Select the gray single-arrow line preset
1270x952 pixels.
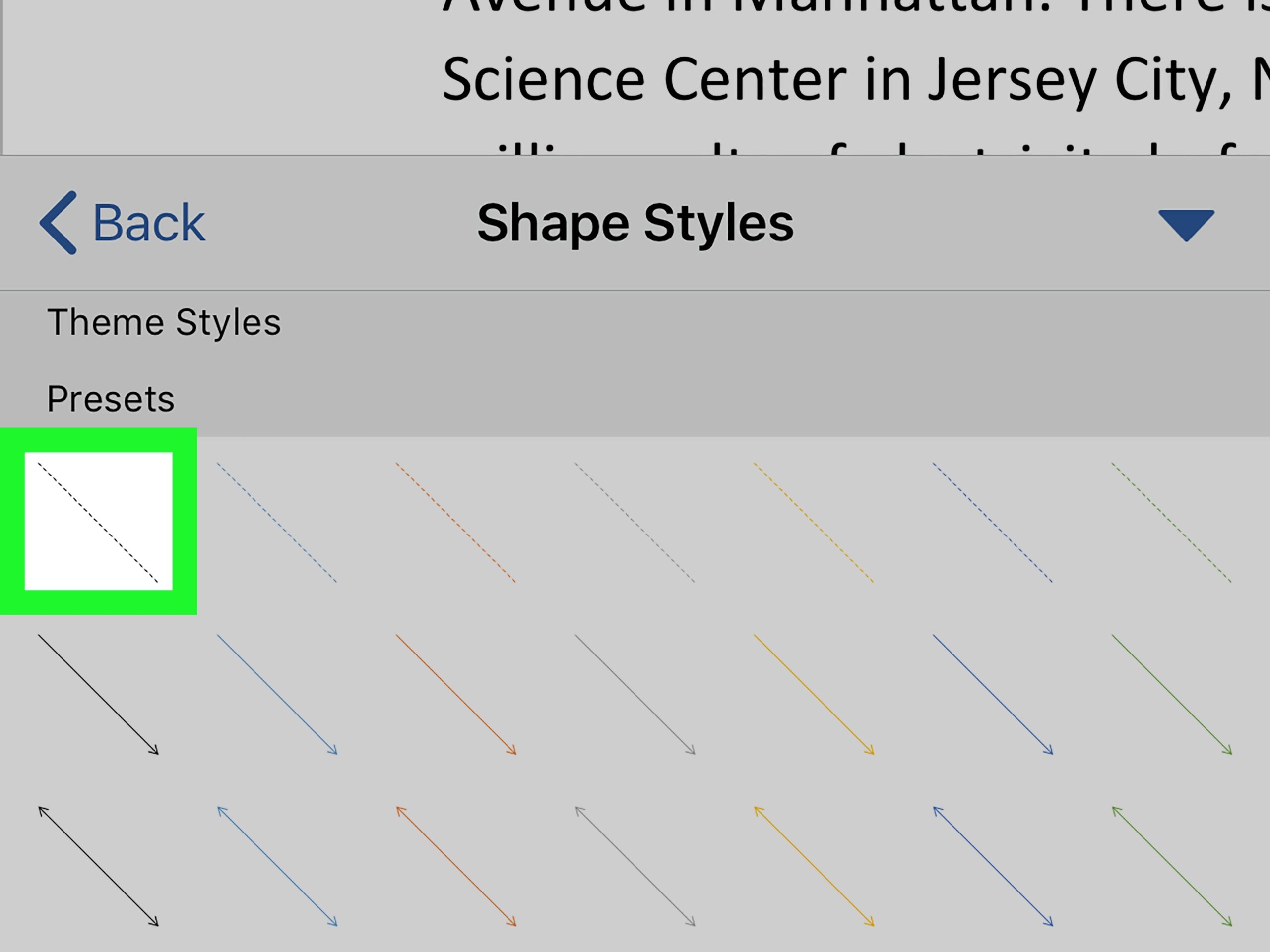click(635, 694)
